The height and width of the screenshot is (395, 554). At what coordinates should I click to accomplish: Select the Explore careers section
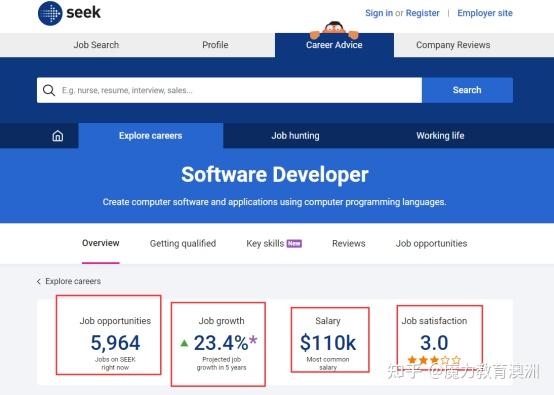tap(151, 136)
